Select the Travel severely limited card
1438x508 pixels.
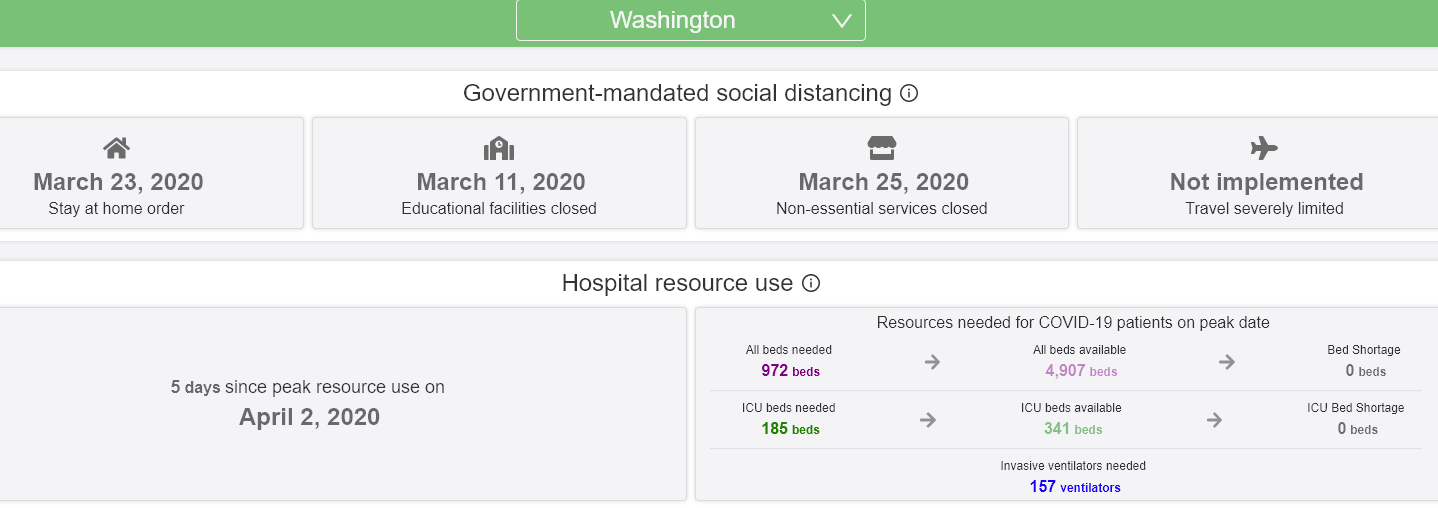pyautogui.click(x=1257, y=173)
